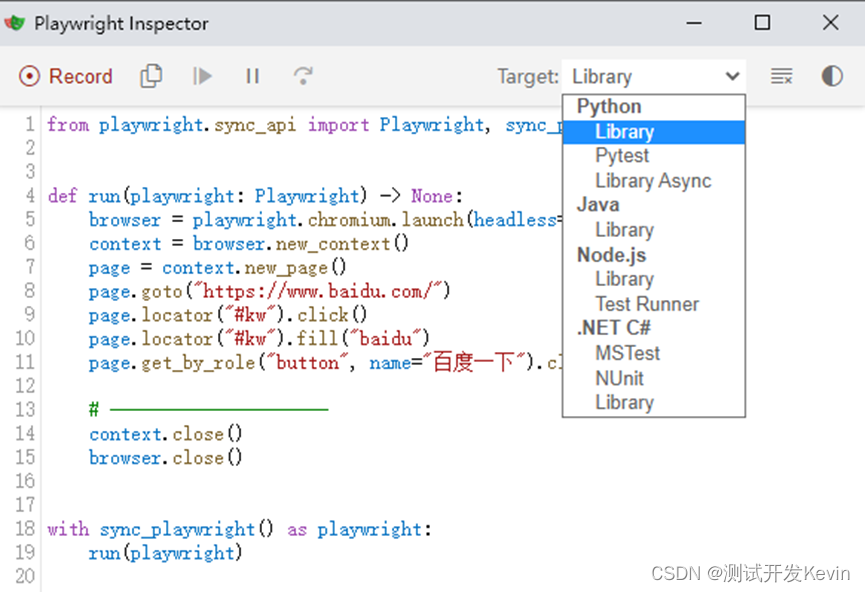Click line number 13 in gutter

pyautogui.click(x=25, y=410)
